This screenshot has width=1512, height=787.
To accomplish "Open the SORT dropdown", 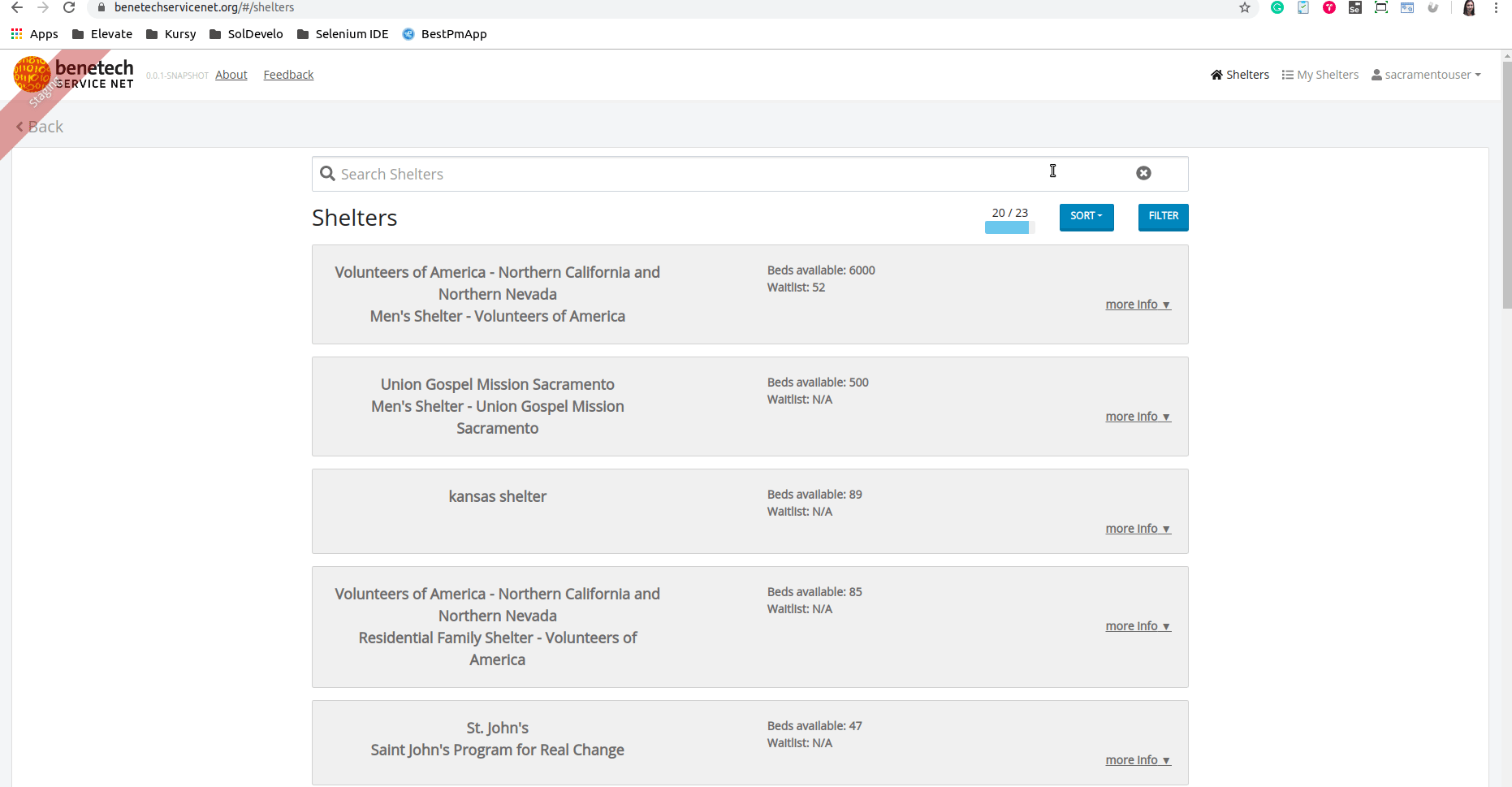I will click(x=1086, y=217).
